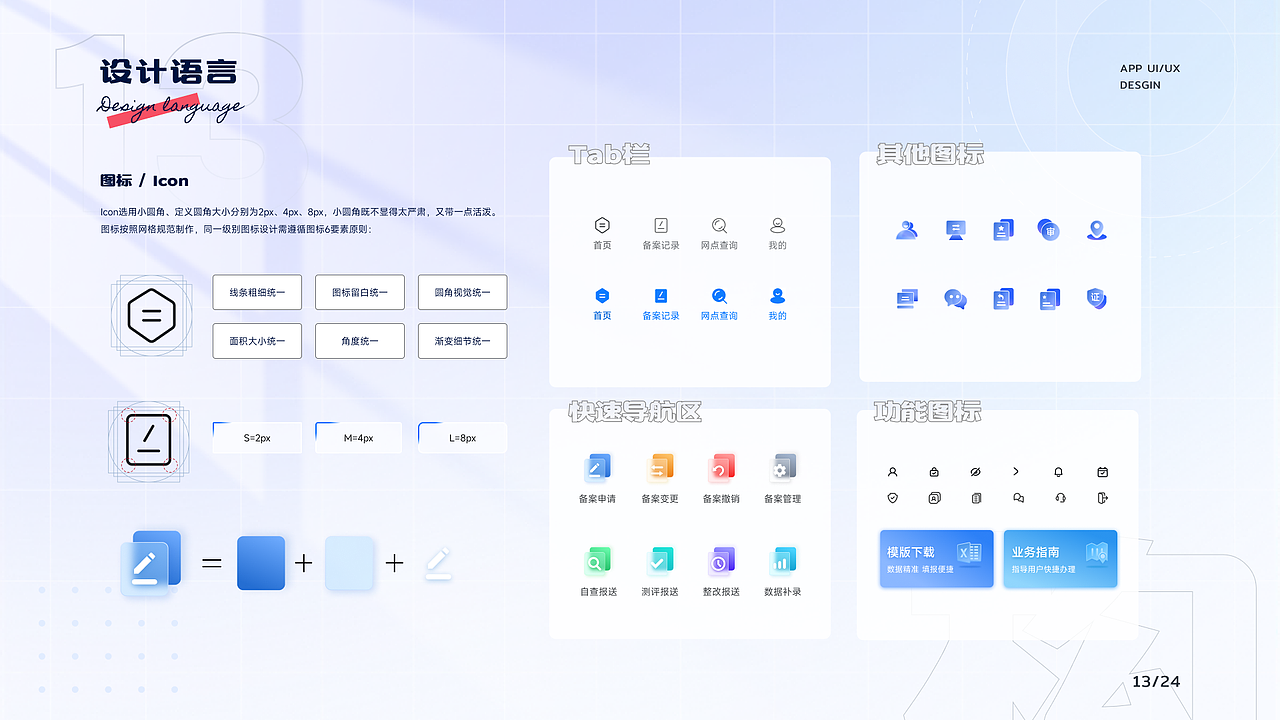Select the blue monitor with swap arrows icon
The height and width of the screenshot is (720, 1280).
(x=956, y=230)
